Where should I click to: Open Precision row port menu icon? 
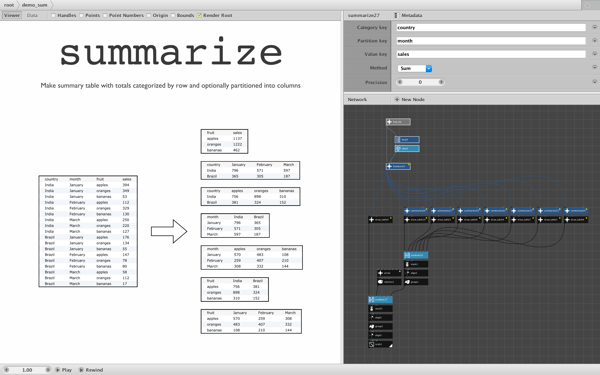tap(595, 82)
